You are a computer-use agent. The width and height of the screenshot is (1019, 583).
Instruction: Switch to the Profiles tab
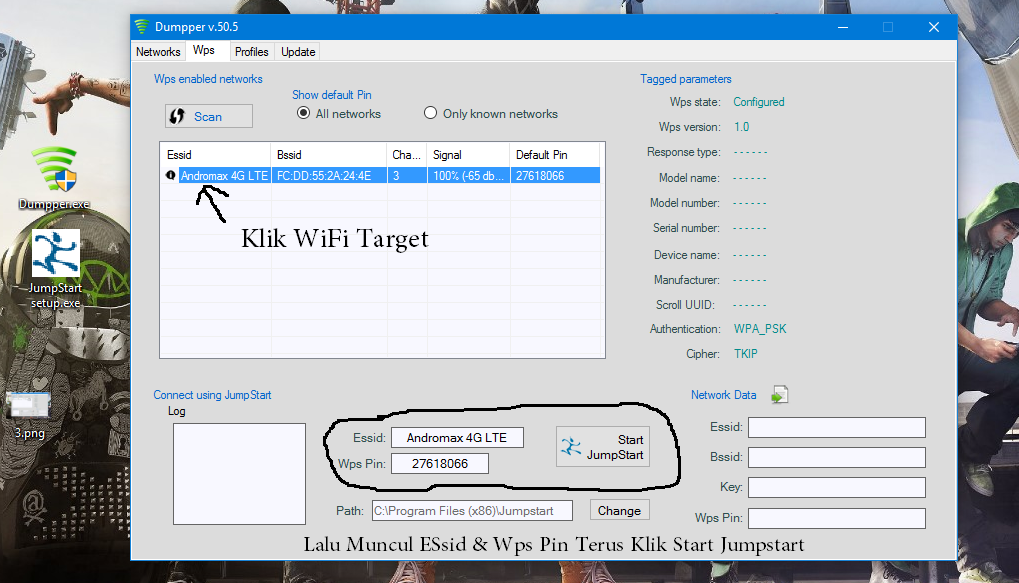point(252,52)
